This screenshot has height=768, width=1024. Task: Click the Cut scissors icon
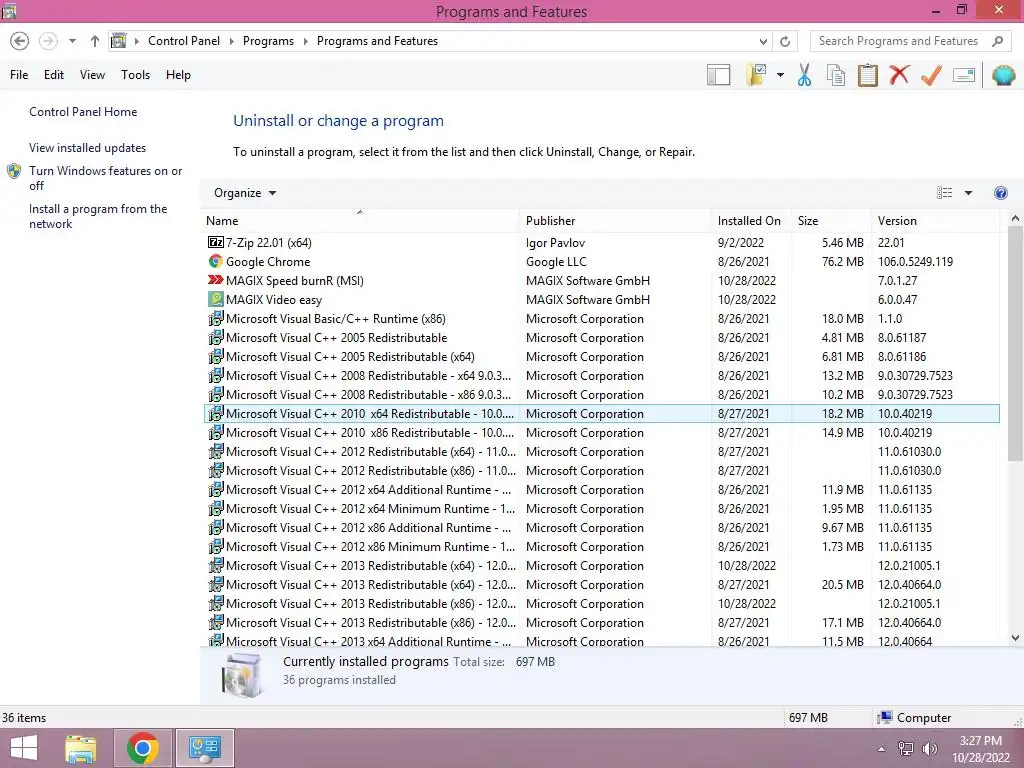pos(805,75)
